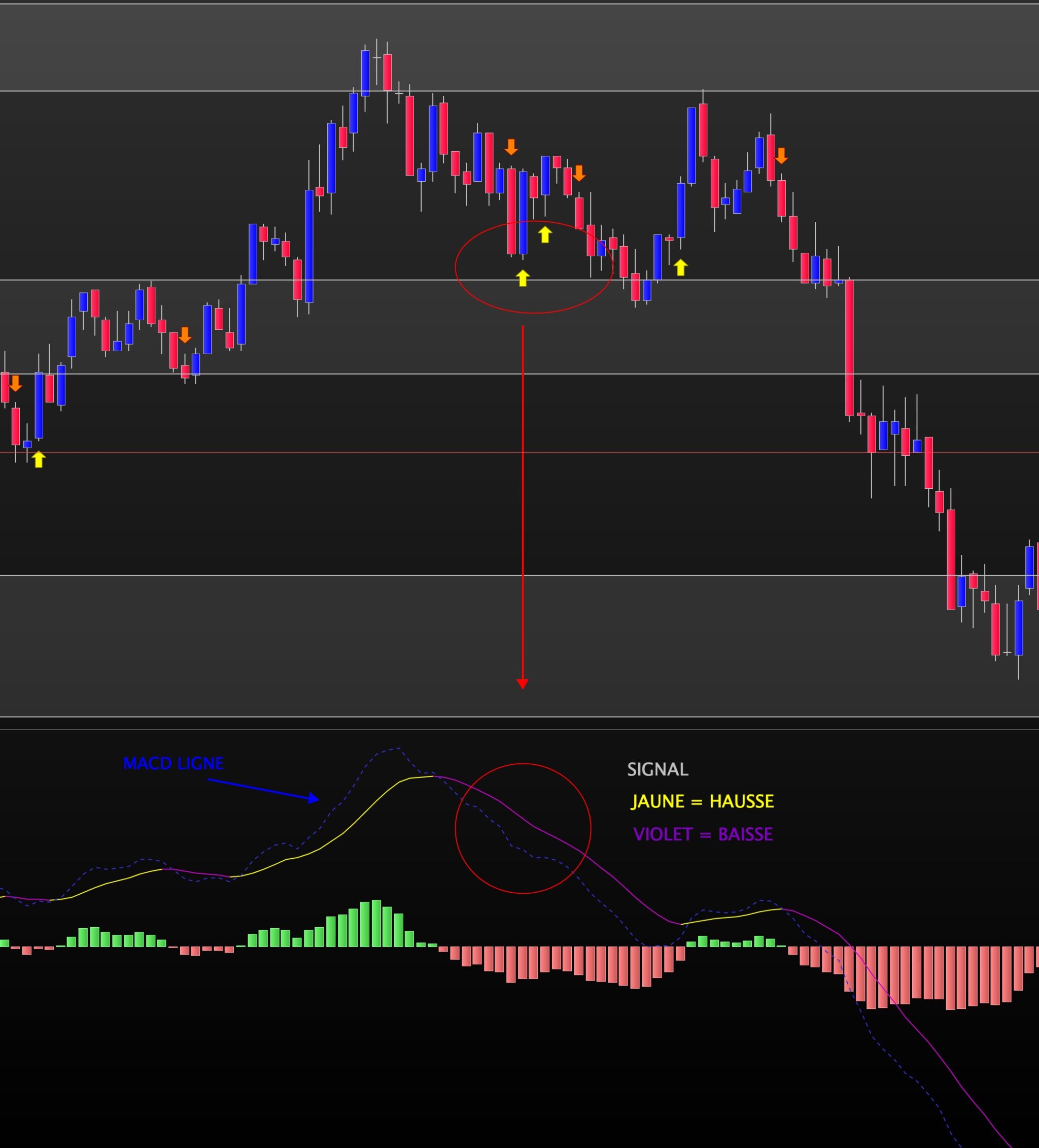The image size is (1039, 1148).
Task: Click the rightmost yellow up arrow marker
Action: click(x=680, y=267)
